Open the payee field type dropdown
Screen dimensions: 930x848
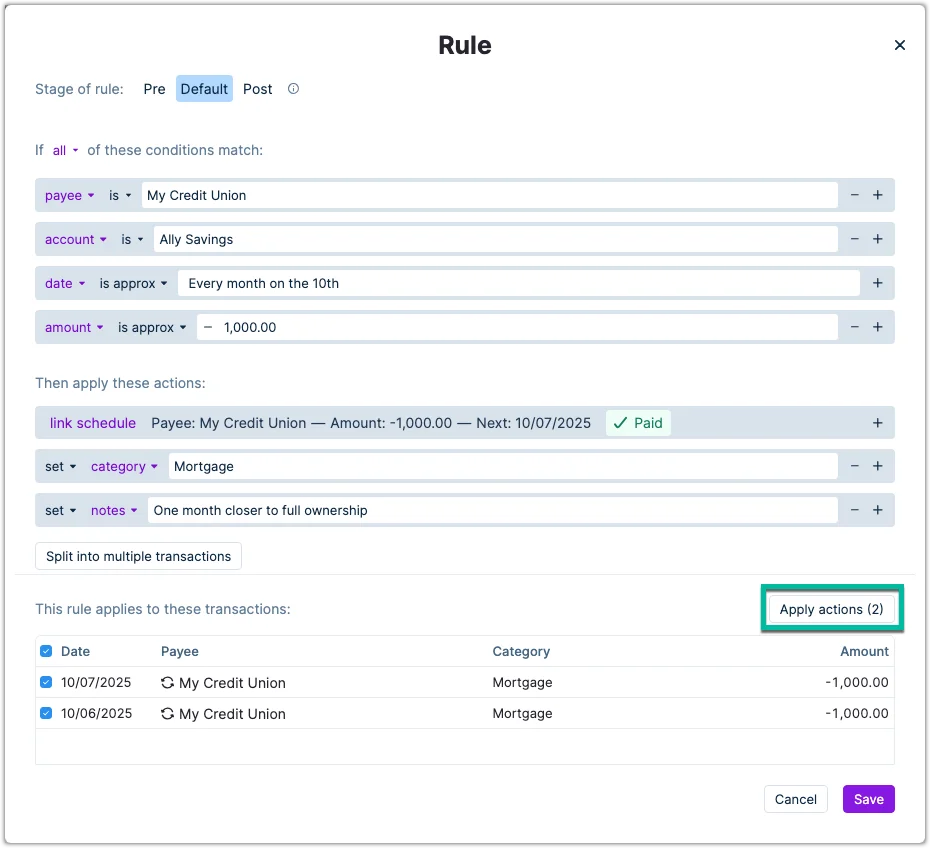pyautogui.click(x=69, y=195)
